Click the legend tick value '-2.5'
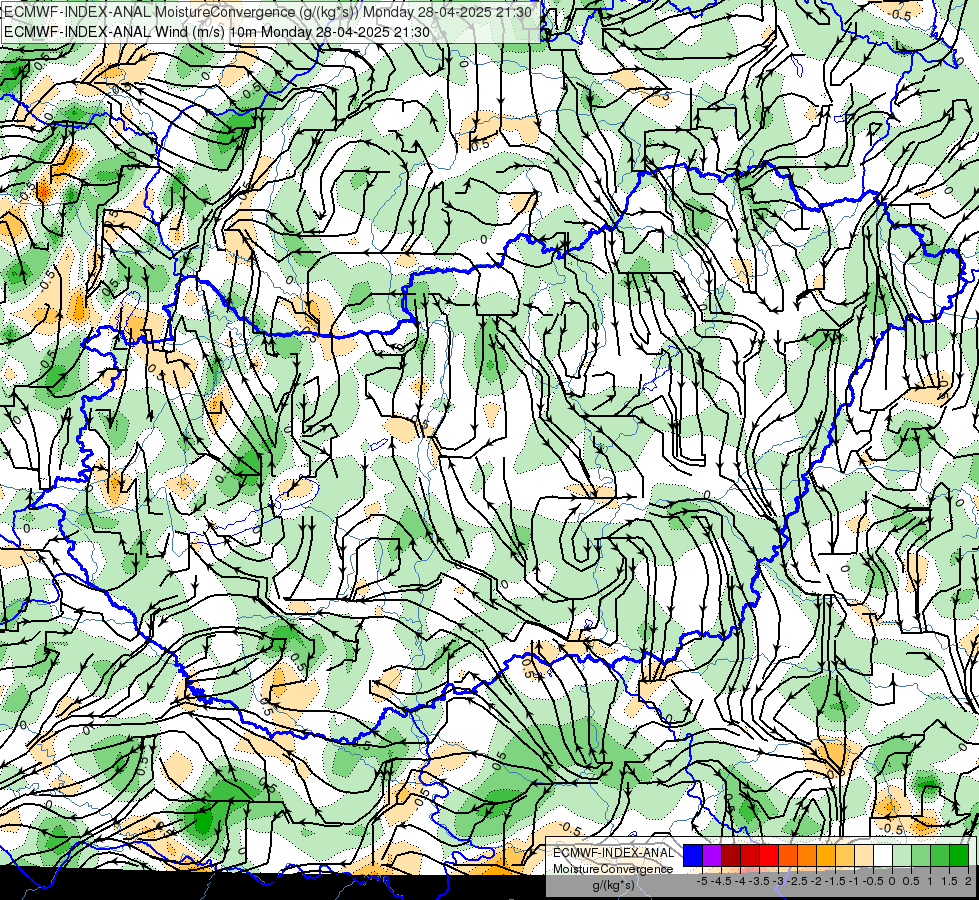 (x=797, y=881)
